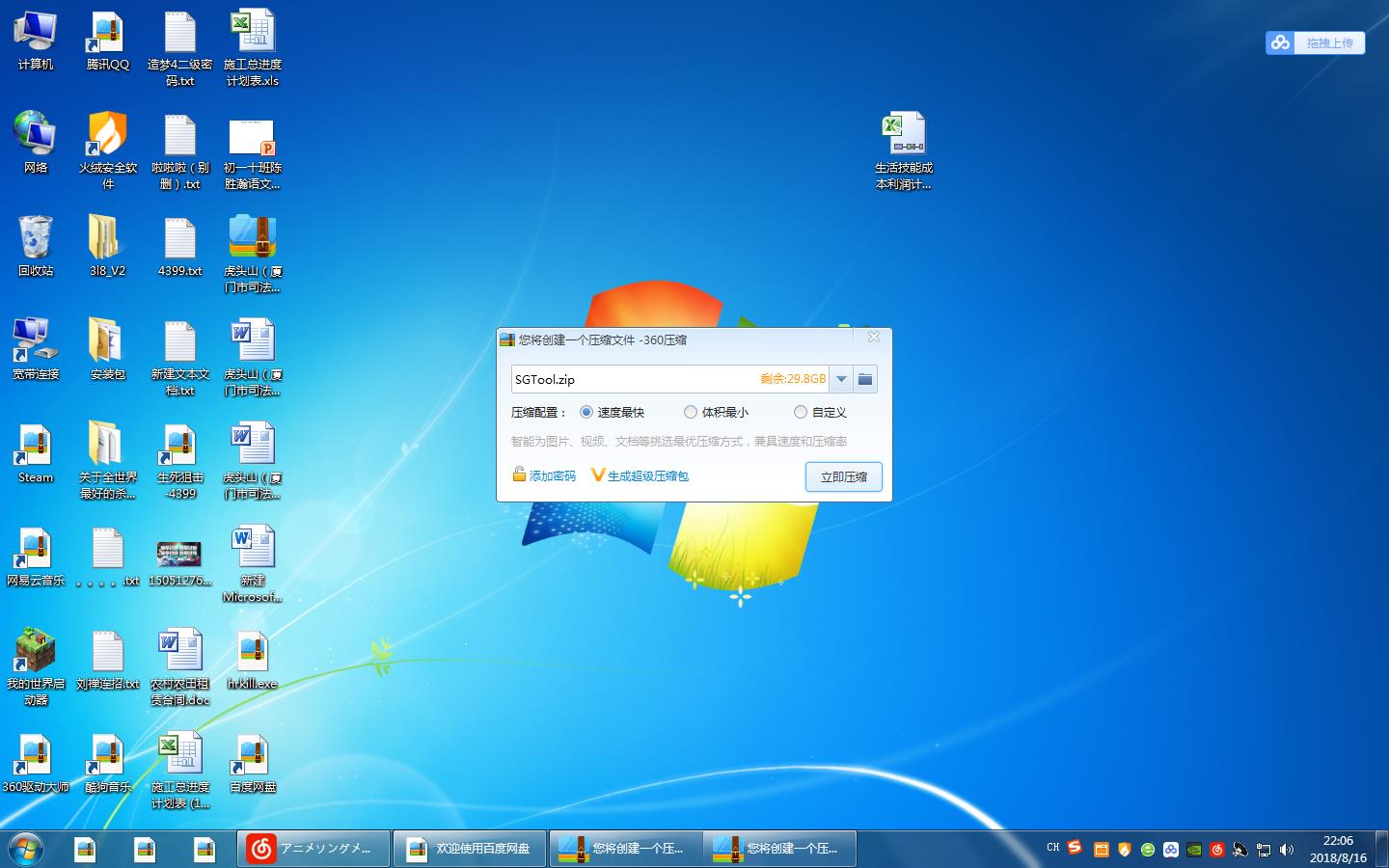Switch to the アニメソングメ taskbar item
The height and width of the screenshot is (868, 1389).
313,849
